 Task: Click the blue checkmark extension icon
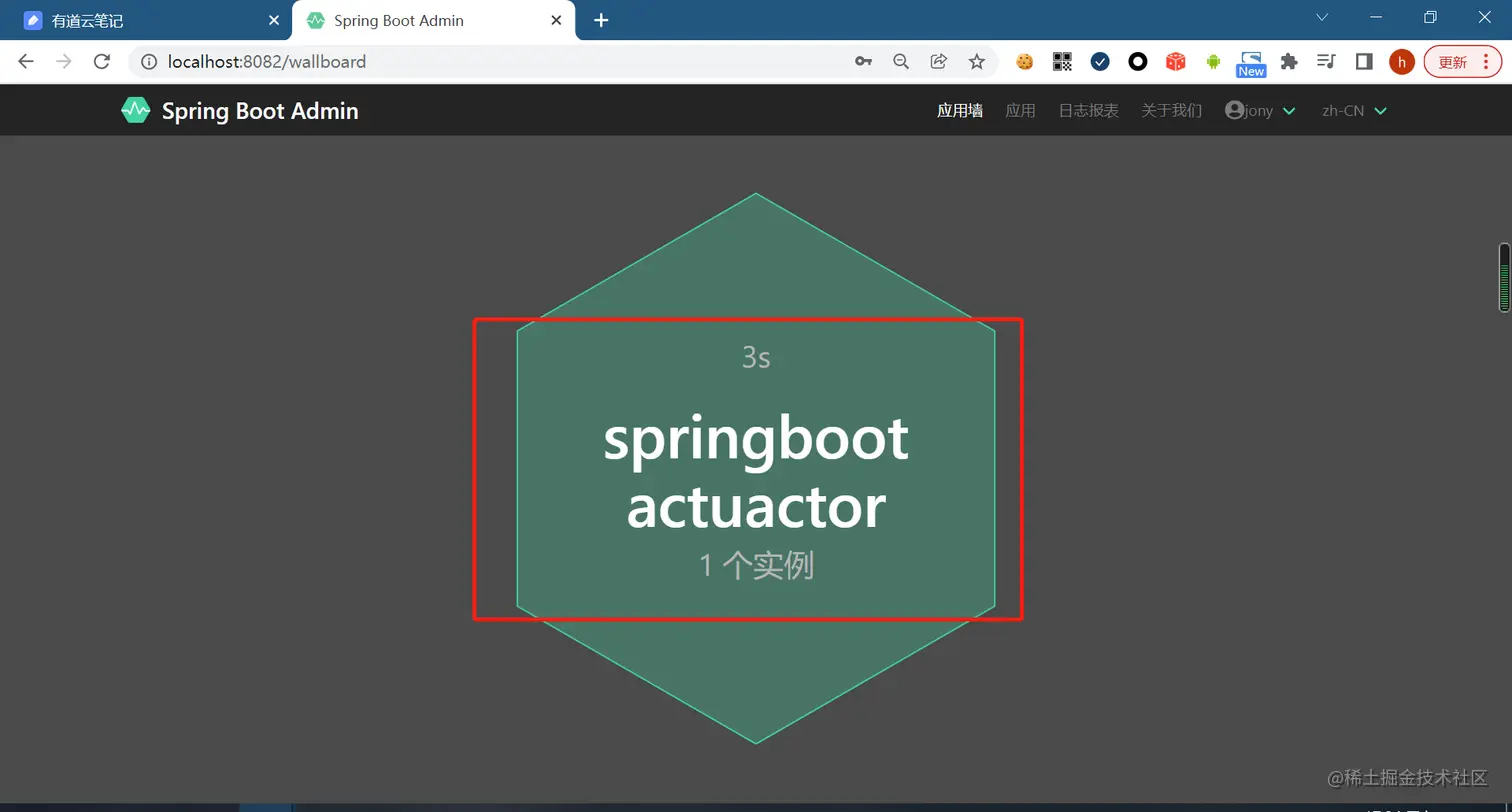(1100, 62)
